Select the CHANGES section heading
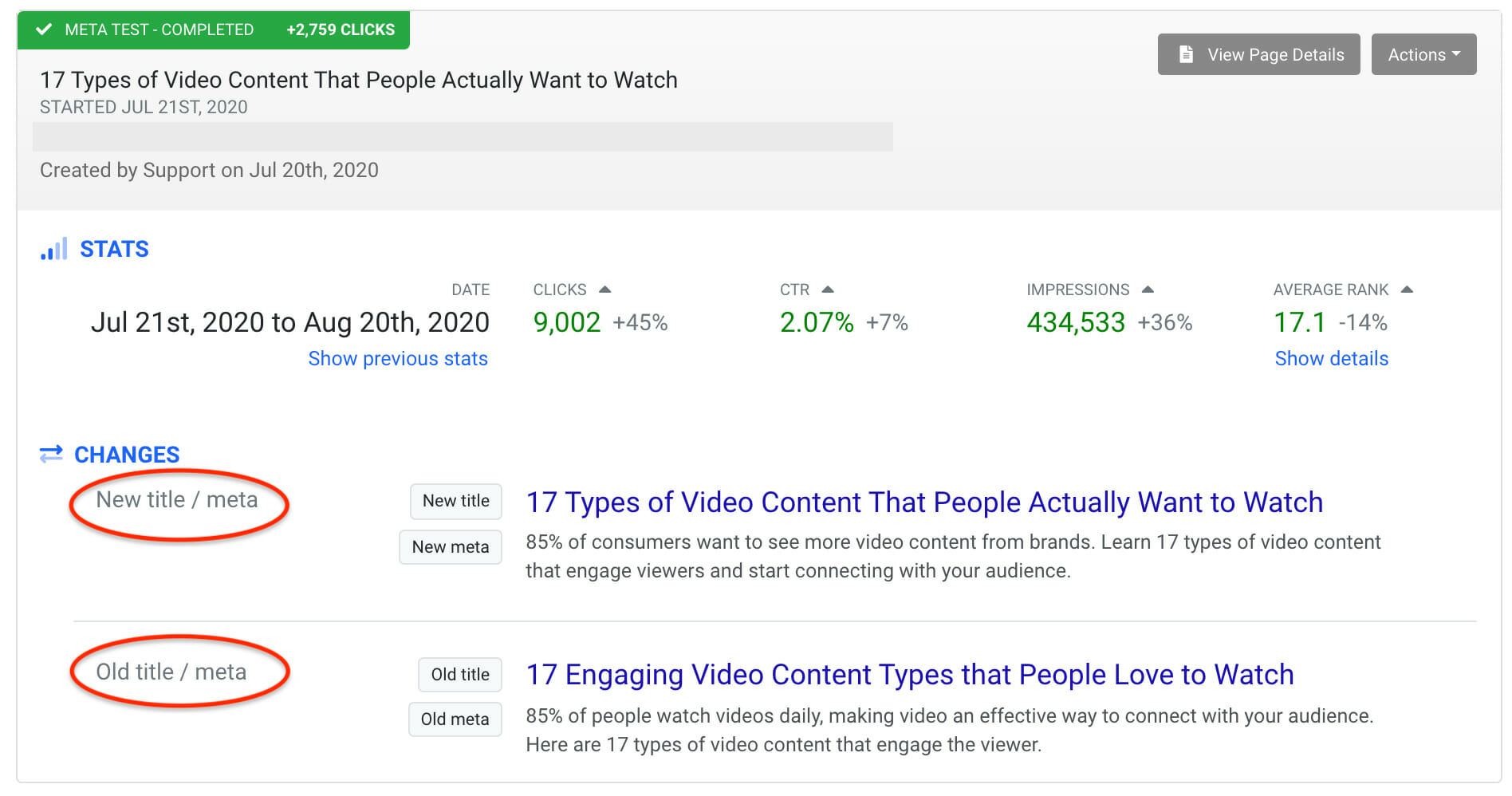 pyautogui.click(x=127, y=455)
